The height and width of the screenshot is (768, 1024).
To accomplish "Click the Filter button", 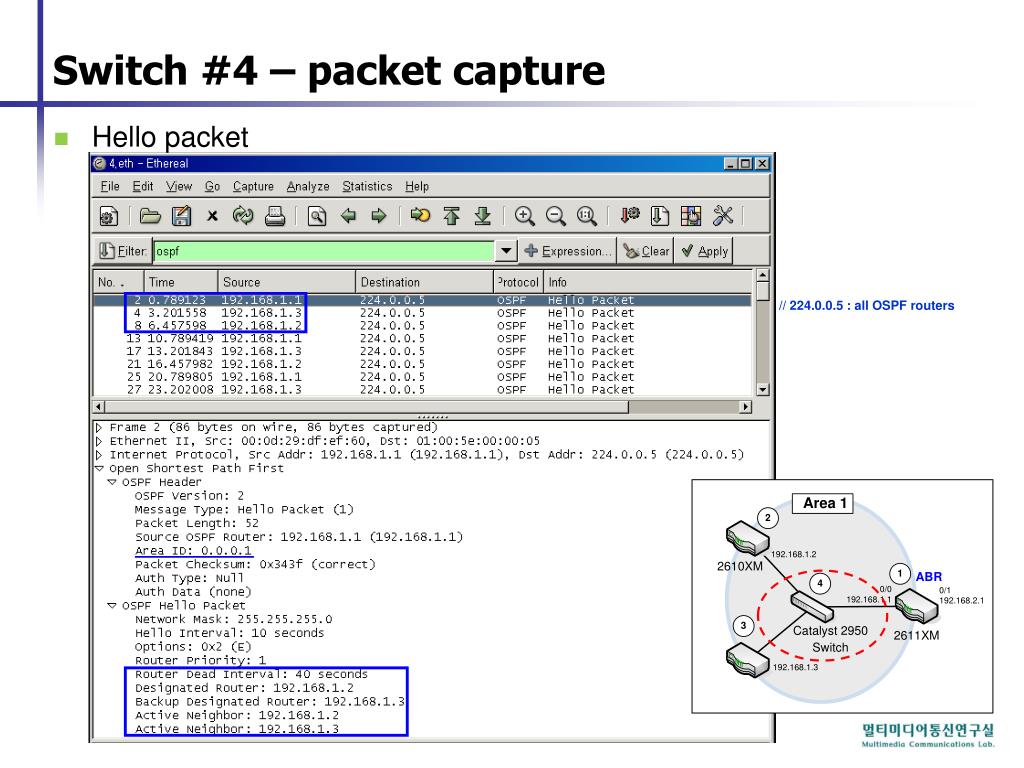I will coord(122,251).
